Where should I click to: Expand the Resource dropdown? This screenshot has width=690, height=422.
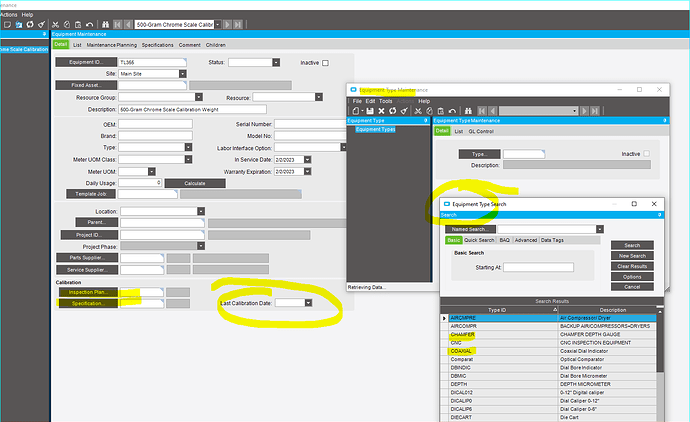tap(319, 97)
